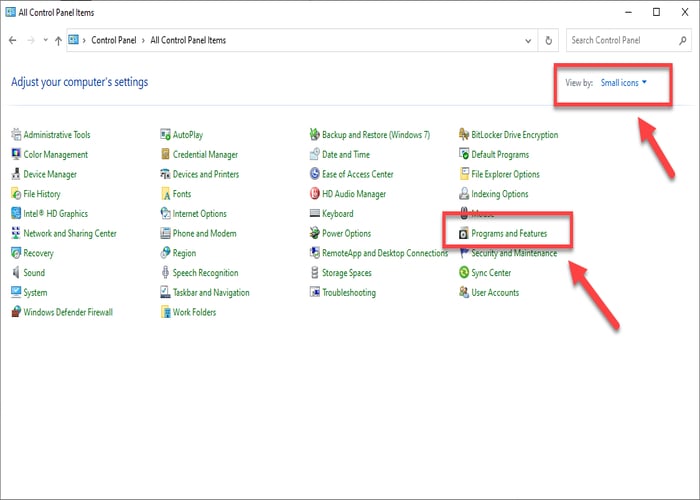
Task: Click Security and Maintenance link
Action: [514, 253]
